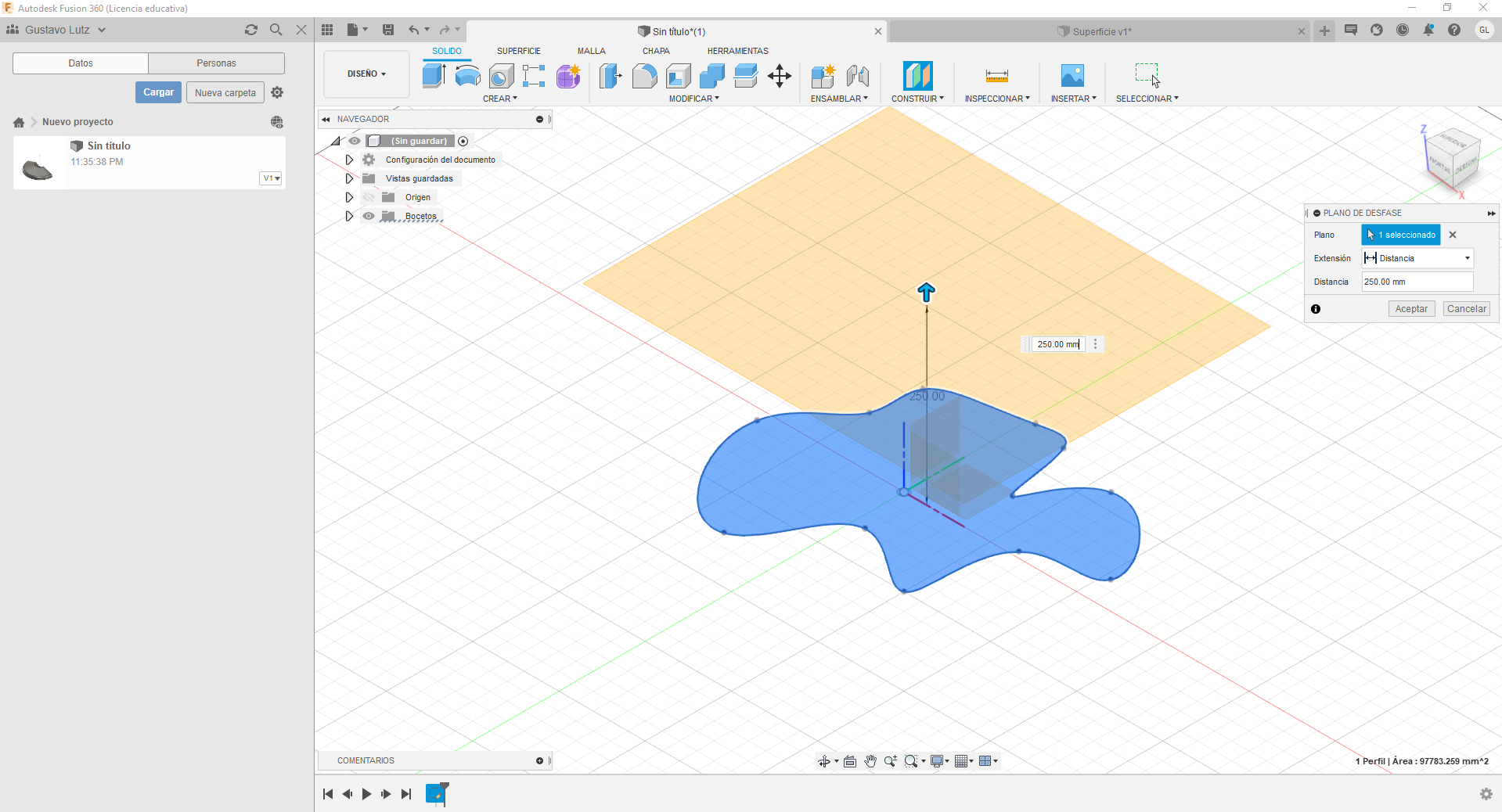This screenshot has height=812, width=1502.
Task: Select the Press Pull modify icon
Action: coord(611,76)
